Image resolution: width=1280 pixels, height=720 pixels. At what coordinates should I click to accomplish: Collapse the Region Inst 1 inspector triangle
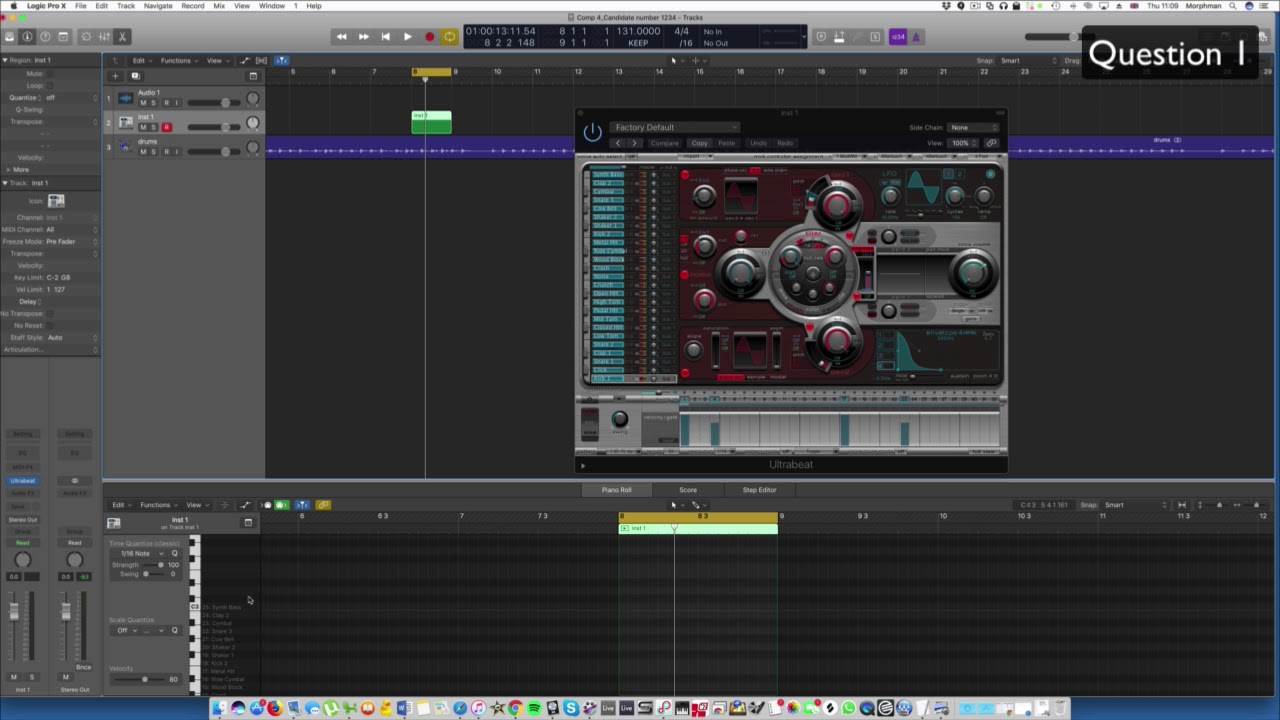[4, 60]
